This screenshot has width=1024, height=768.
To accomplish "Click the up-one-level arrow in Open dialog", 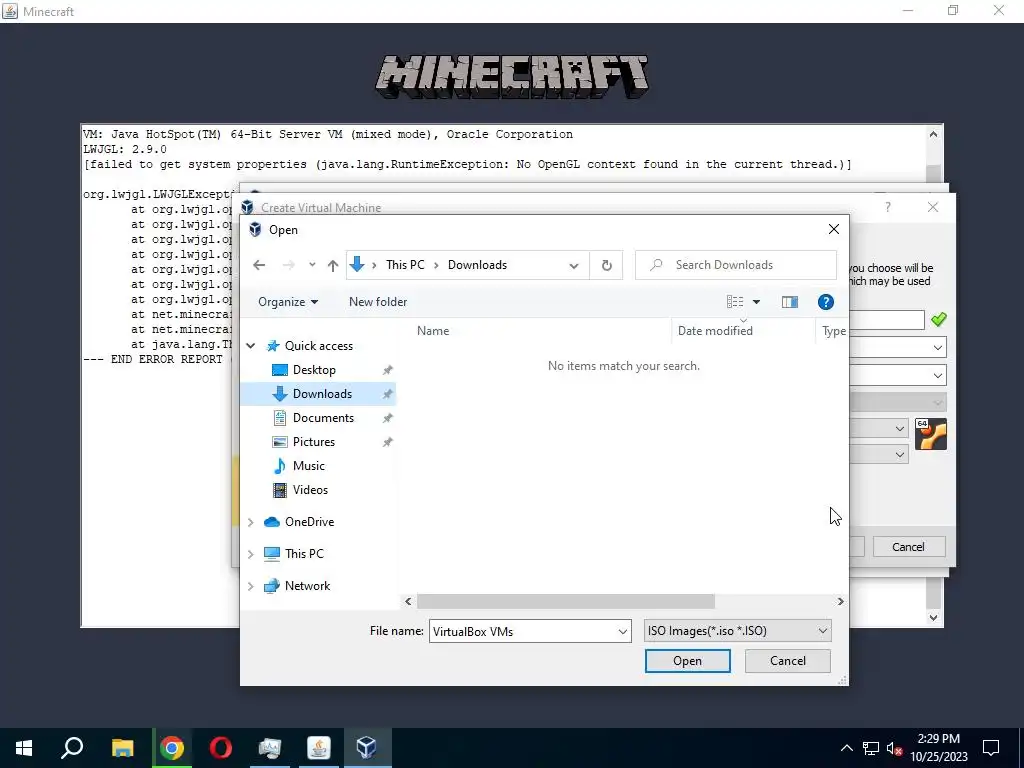I will [332, 264].
